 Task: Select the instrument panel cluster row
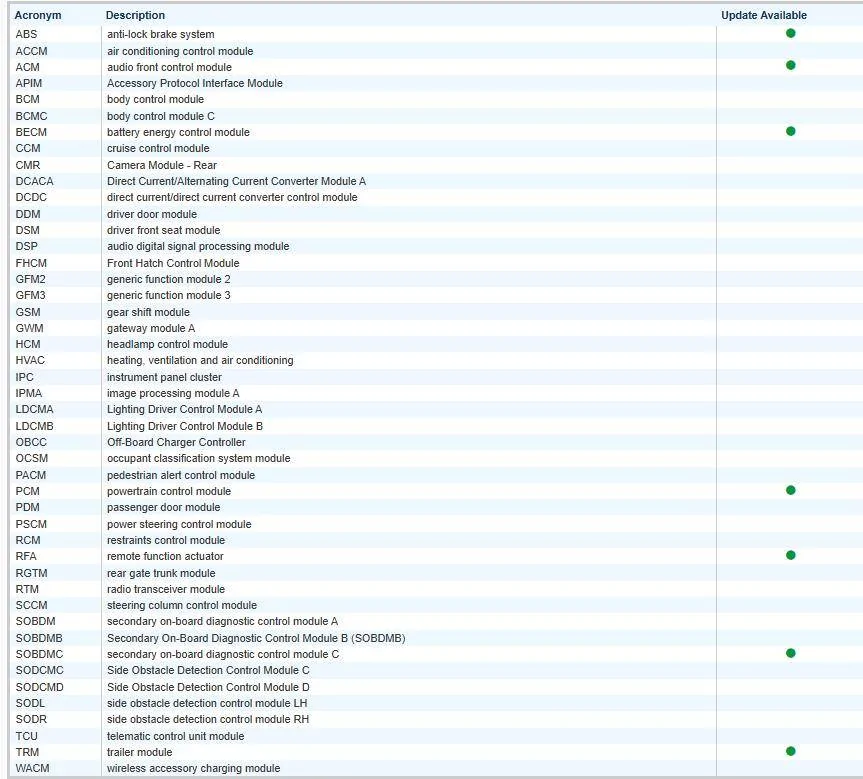click(x=164, y=377)
